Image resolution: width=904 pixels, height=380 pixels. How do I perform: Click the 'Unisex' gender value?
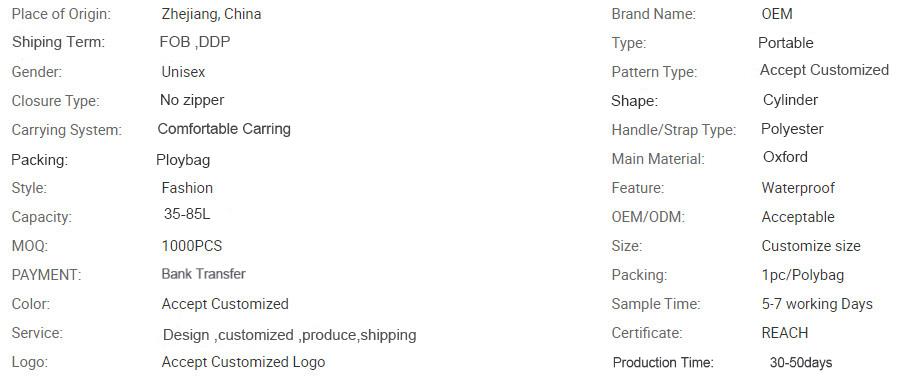pos(183,72)
